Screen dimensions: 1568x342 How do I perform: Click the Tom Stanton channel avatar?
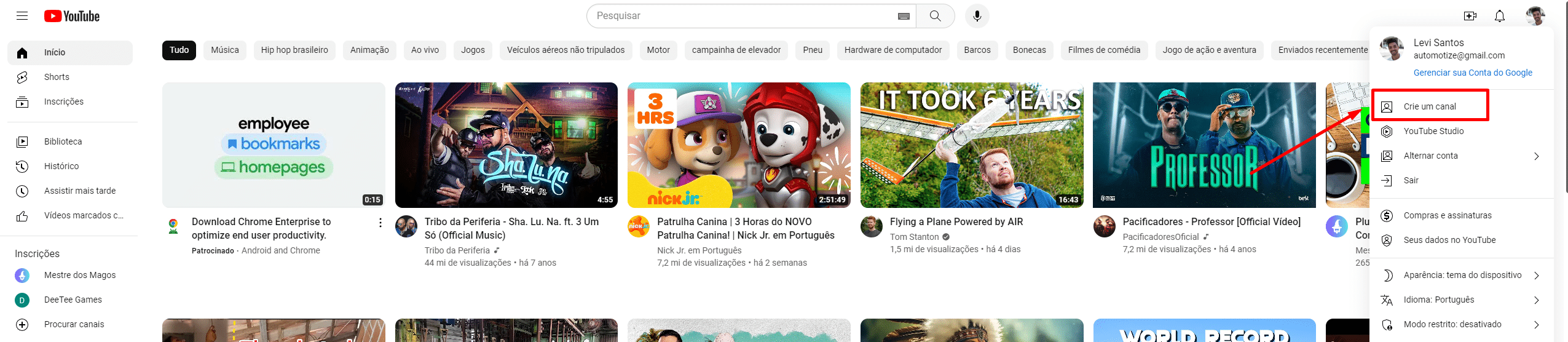(872, 226)
